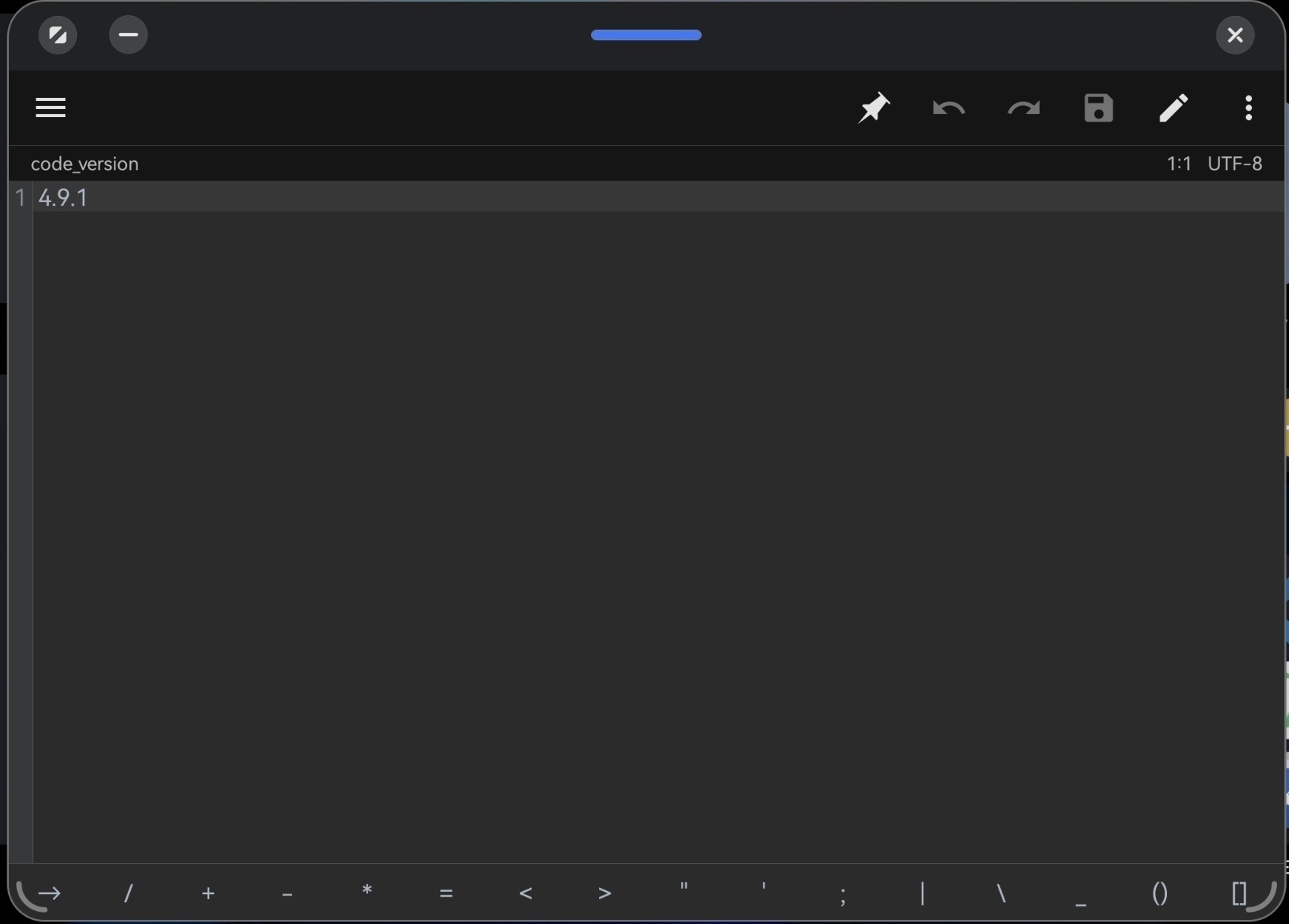The image size is (1289, 924).
Task: Insert a single quote symbol
Action: point(764,887)
